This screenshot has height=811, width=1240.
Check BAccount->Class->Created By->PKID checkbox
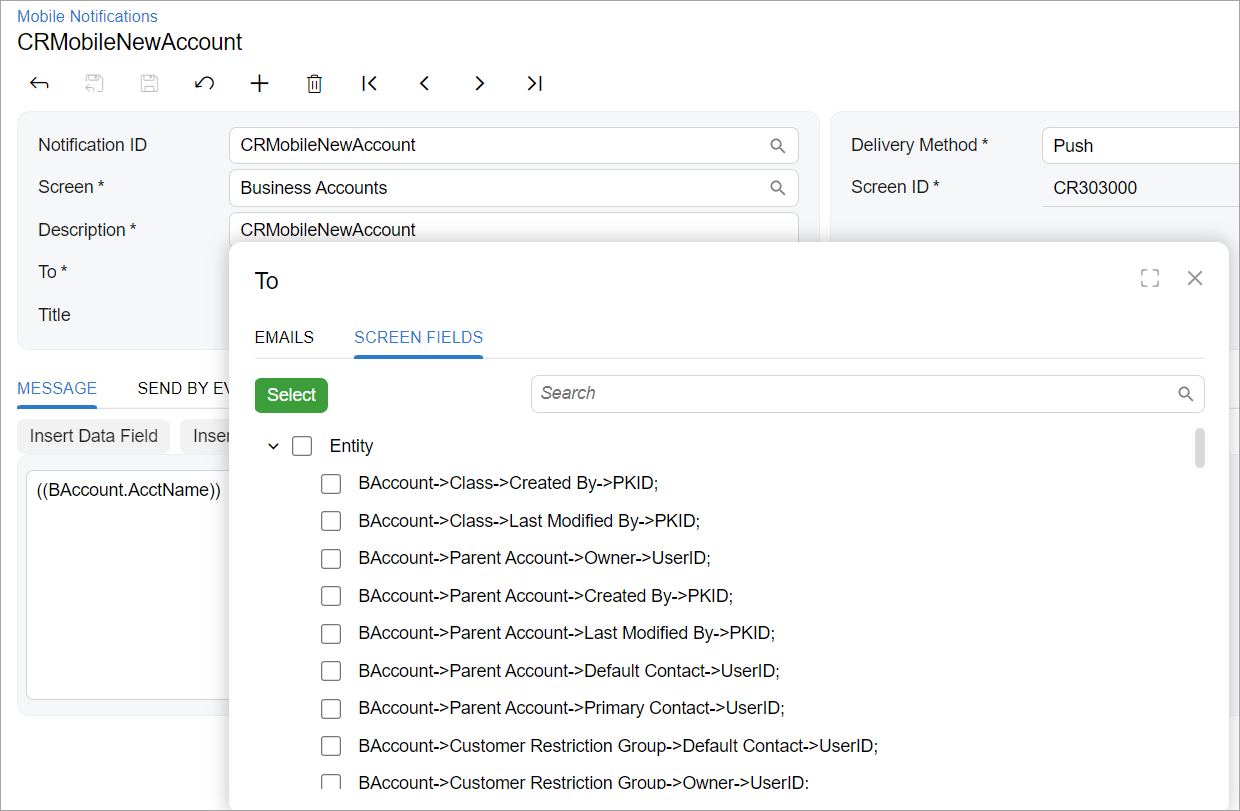[331, 484]
